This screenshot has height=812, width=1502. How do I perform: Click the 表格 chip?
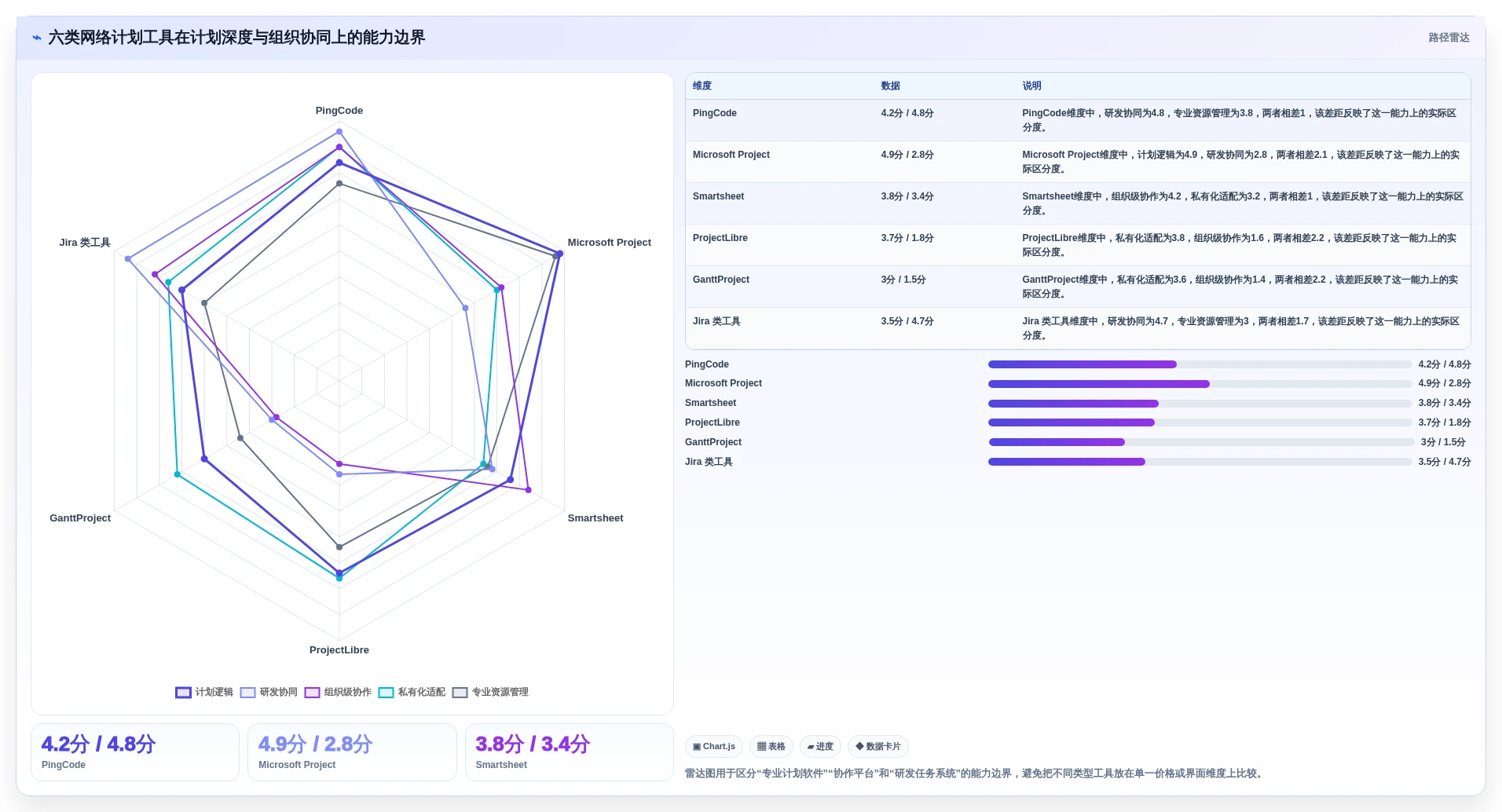771,747
